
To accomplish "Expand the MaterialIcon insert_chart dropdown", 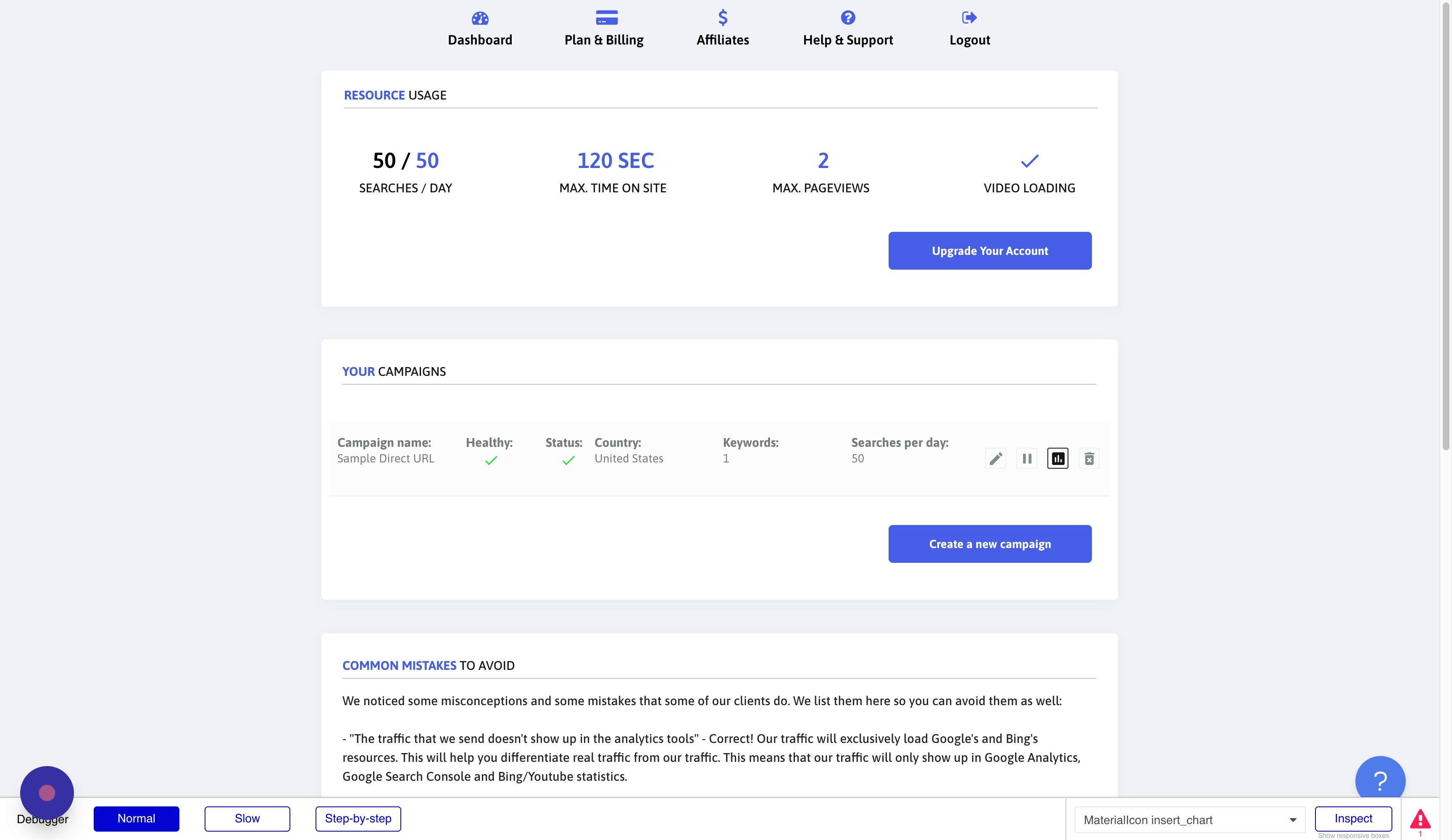I will [1190, 820].
